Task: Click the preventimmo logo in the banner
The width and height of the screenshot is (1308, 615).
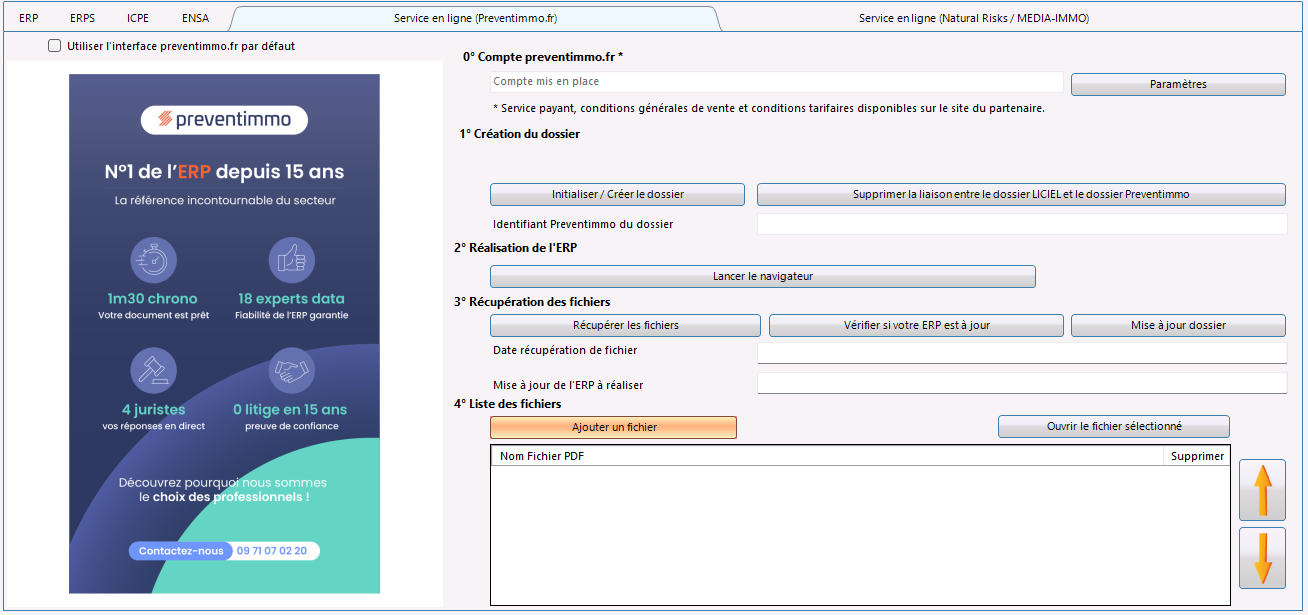Action: point(225,120)
